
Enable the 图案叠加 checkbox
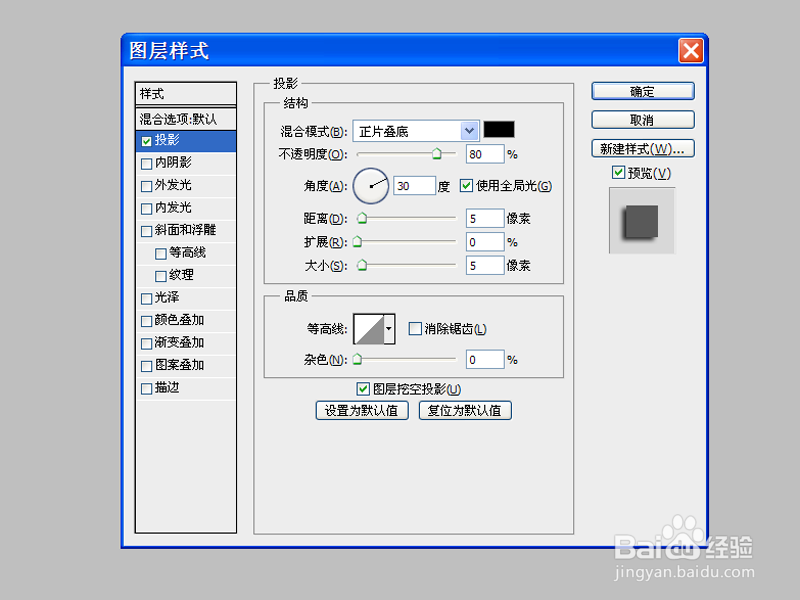click(x=146, y=366)
